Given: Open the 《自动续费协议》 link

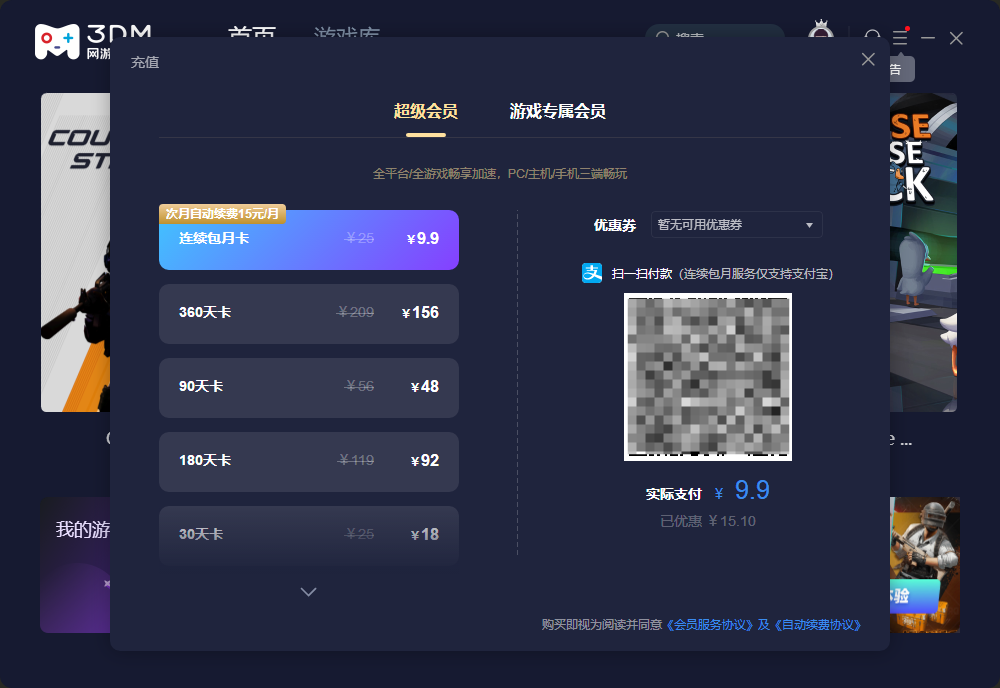Looking at the screenshot, I should coord(818,625).
